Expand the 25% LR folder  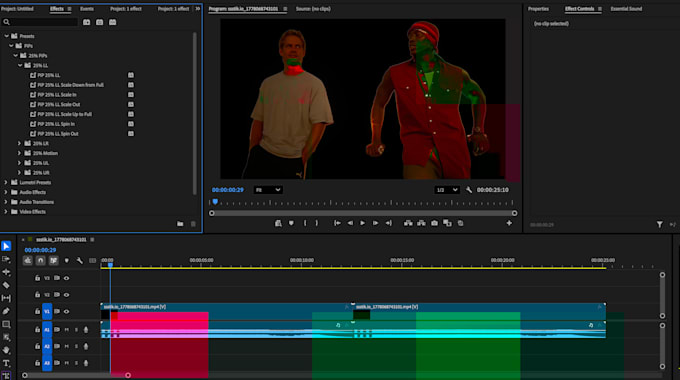[19, 143]
